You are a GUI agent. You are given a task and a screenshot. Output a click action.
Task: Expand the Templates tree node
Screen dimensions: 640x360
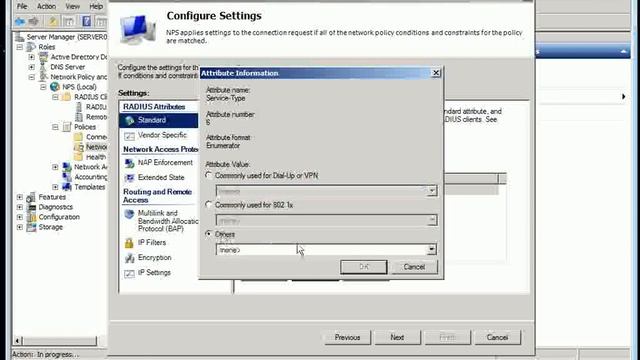point(55,187)
